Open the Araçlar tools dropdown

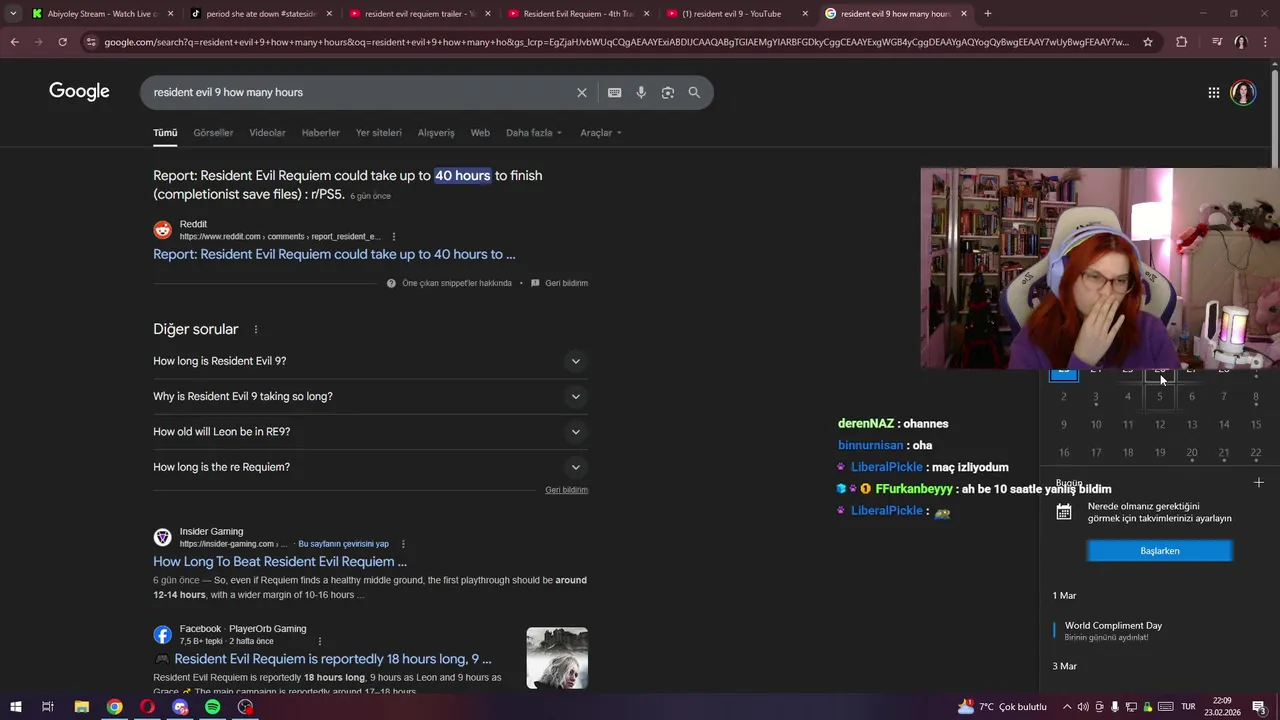(x=601, y=133)
